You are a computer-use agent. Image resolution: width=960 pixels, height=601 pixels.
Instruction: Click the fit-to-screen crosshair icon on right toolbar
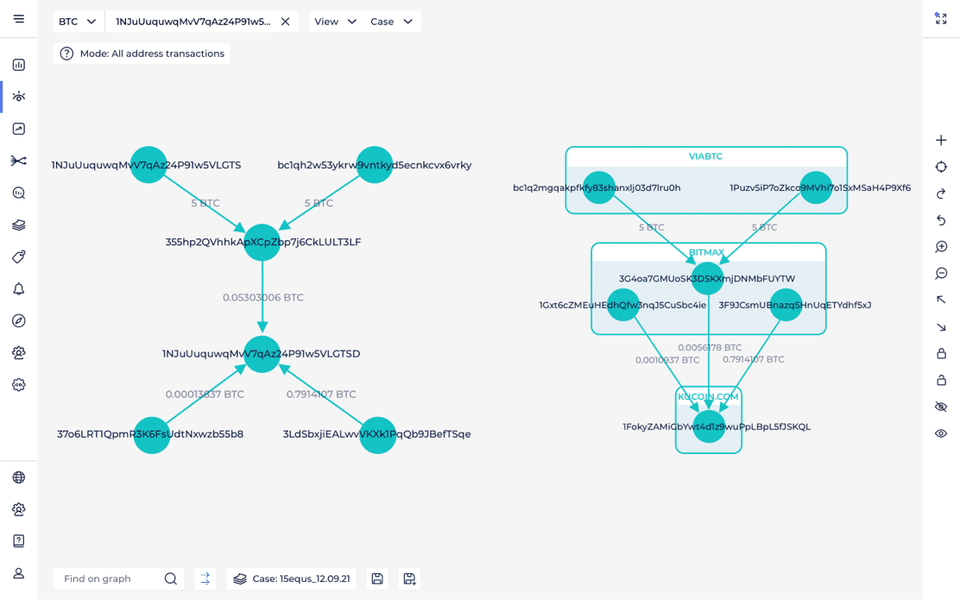[941, 168]
